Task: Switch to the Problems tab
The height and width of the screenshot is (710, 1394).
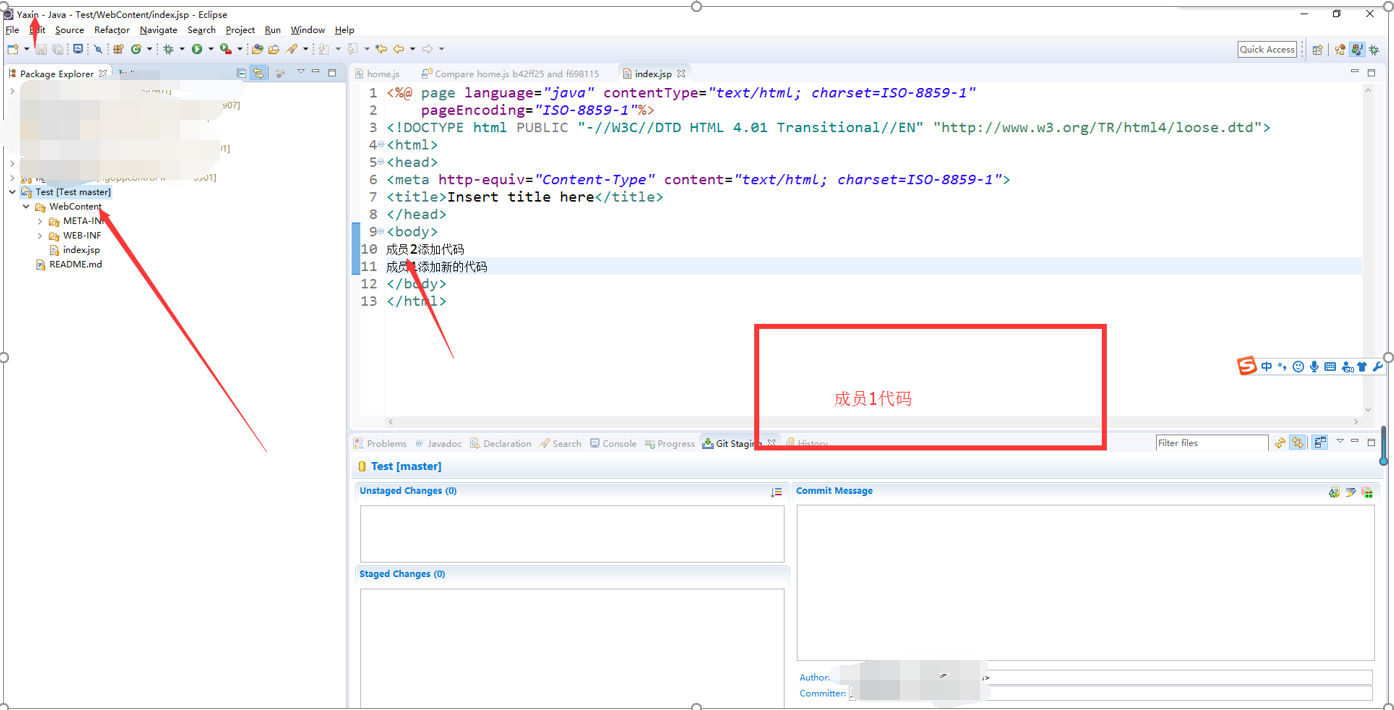Action: [x=380, y=443]
